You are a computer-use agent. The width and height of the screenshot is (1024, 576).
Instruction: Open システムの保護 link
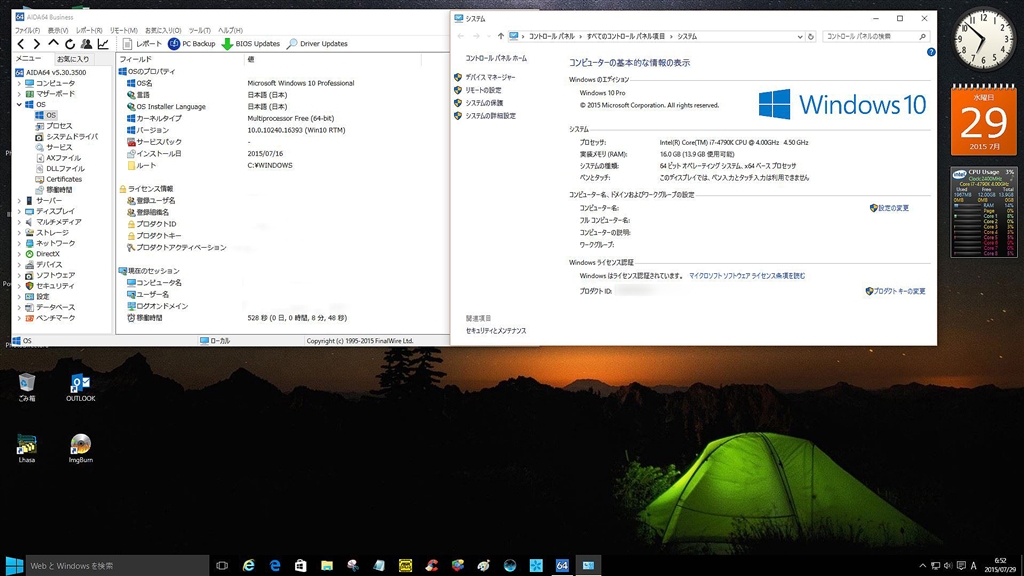point(484,103)
